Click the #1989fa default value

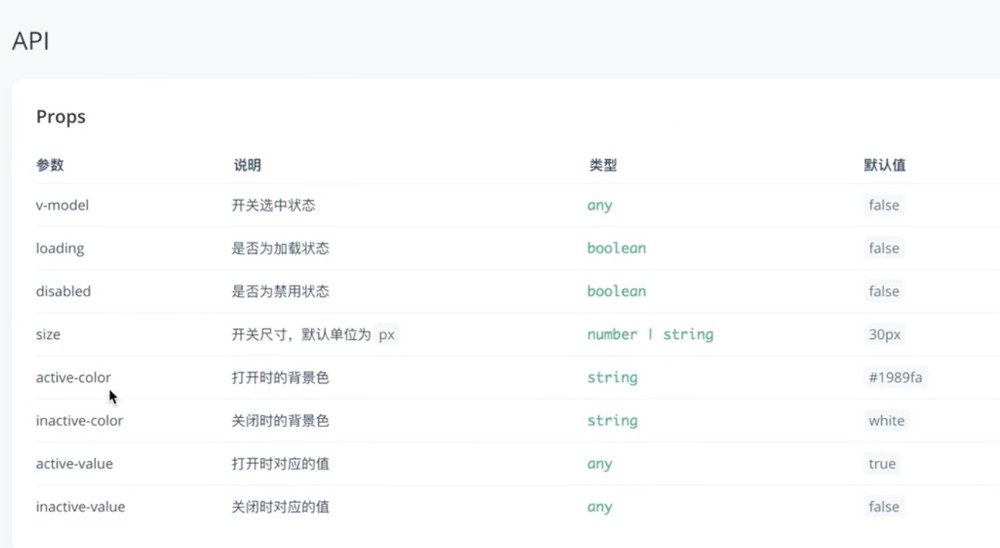pos(895,378)
